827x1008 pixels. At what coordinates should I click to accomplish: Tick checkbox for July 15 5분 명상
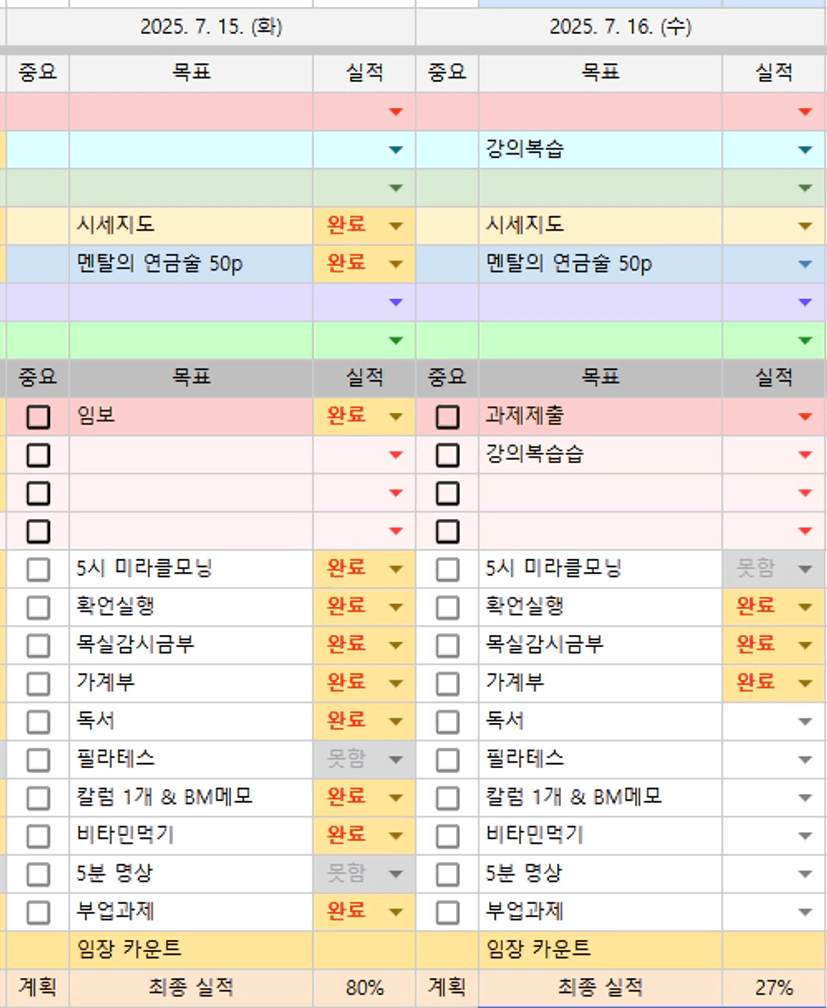pyautogui.click(x=38, y=874)
